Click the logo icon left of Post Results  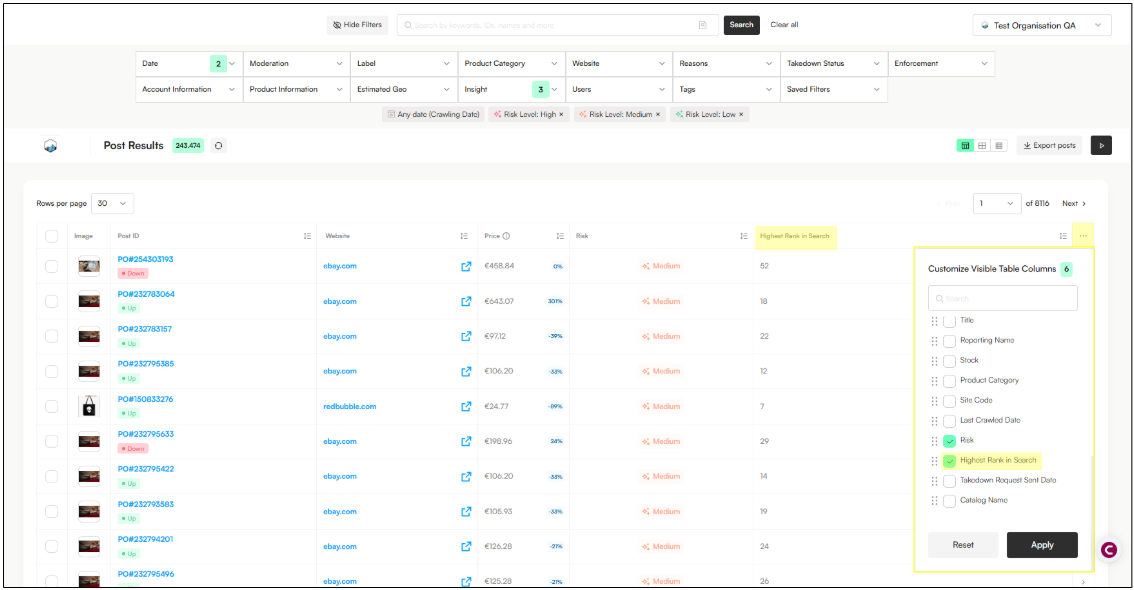50,145
